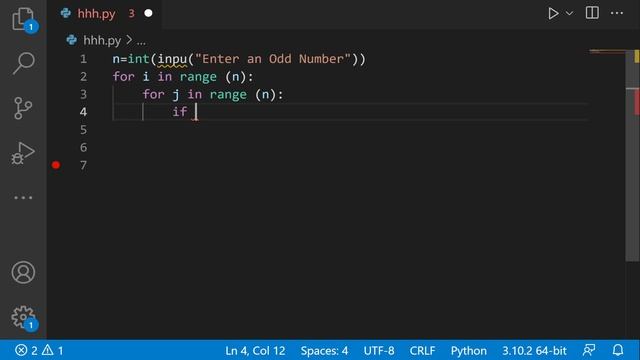Viewport: 640px width, 360px height.
Task: Remove the breakpoint on line 7
Action: pos(56,165)
